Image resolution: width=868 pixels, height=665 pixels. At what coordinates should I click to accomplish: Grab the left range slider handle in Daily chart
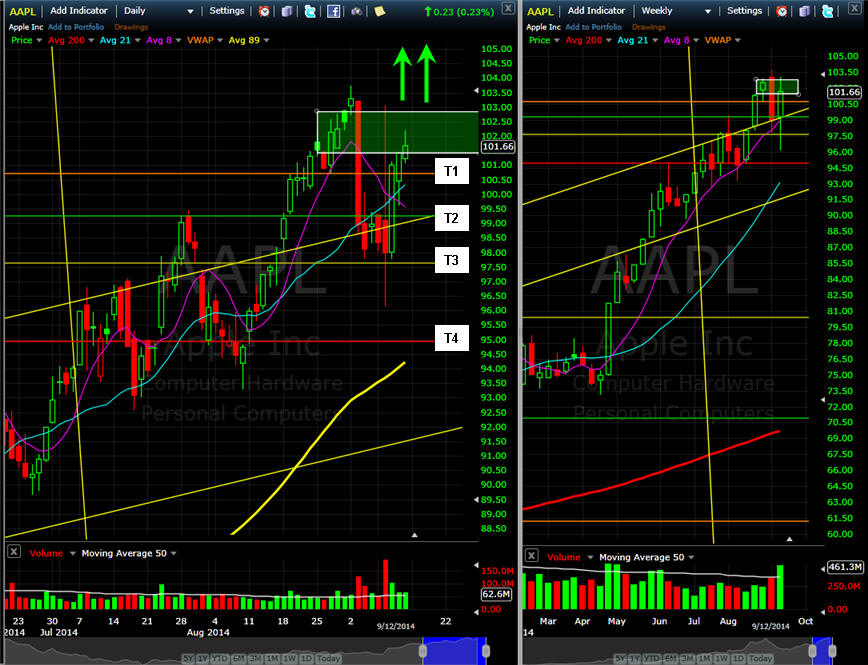423,650
